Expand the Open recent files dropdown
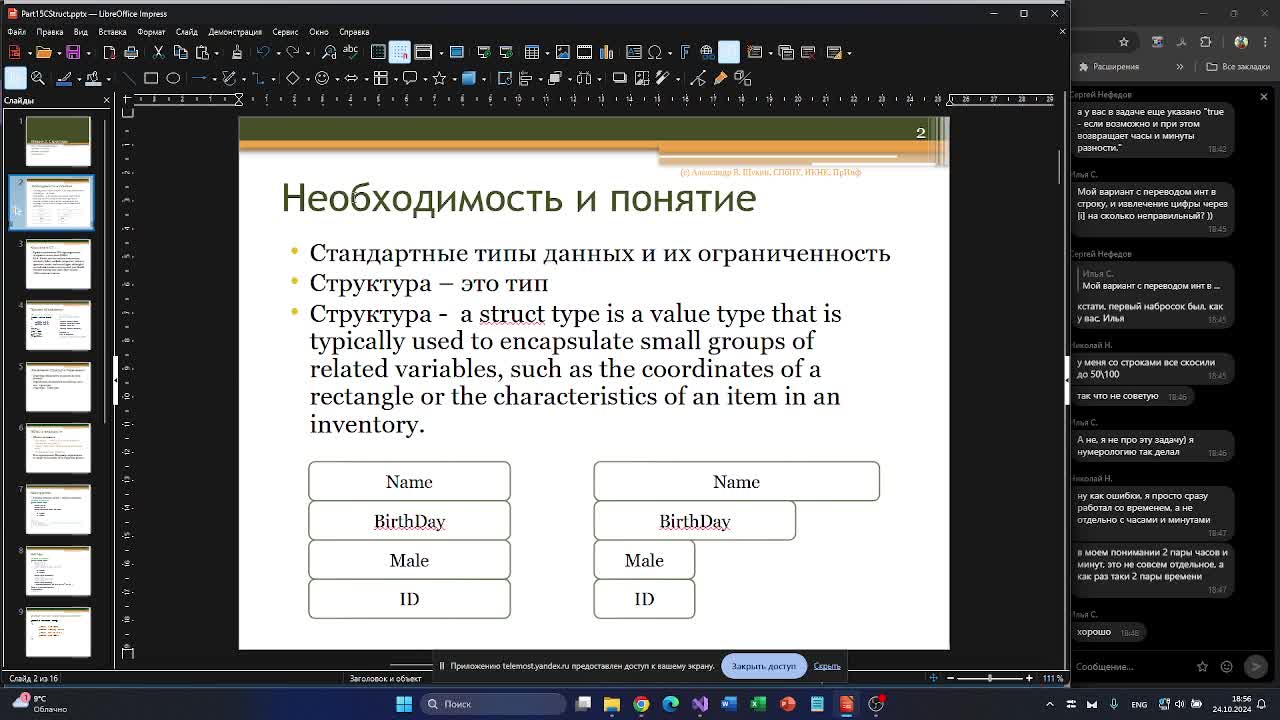 tap(59, 53)
